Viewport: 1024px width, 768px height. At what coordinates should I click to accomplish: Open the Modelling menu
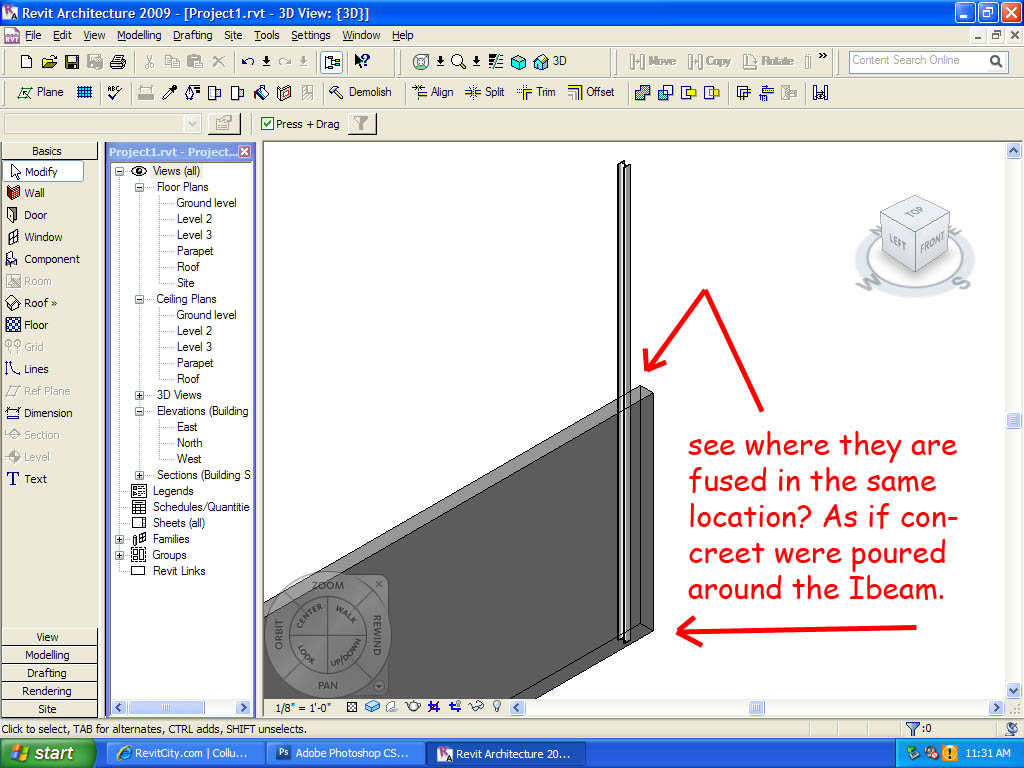(139, 35)
